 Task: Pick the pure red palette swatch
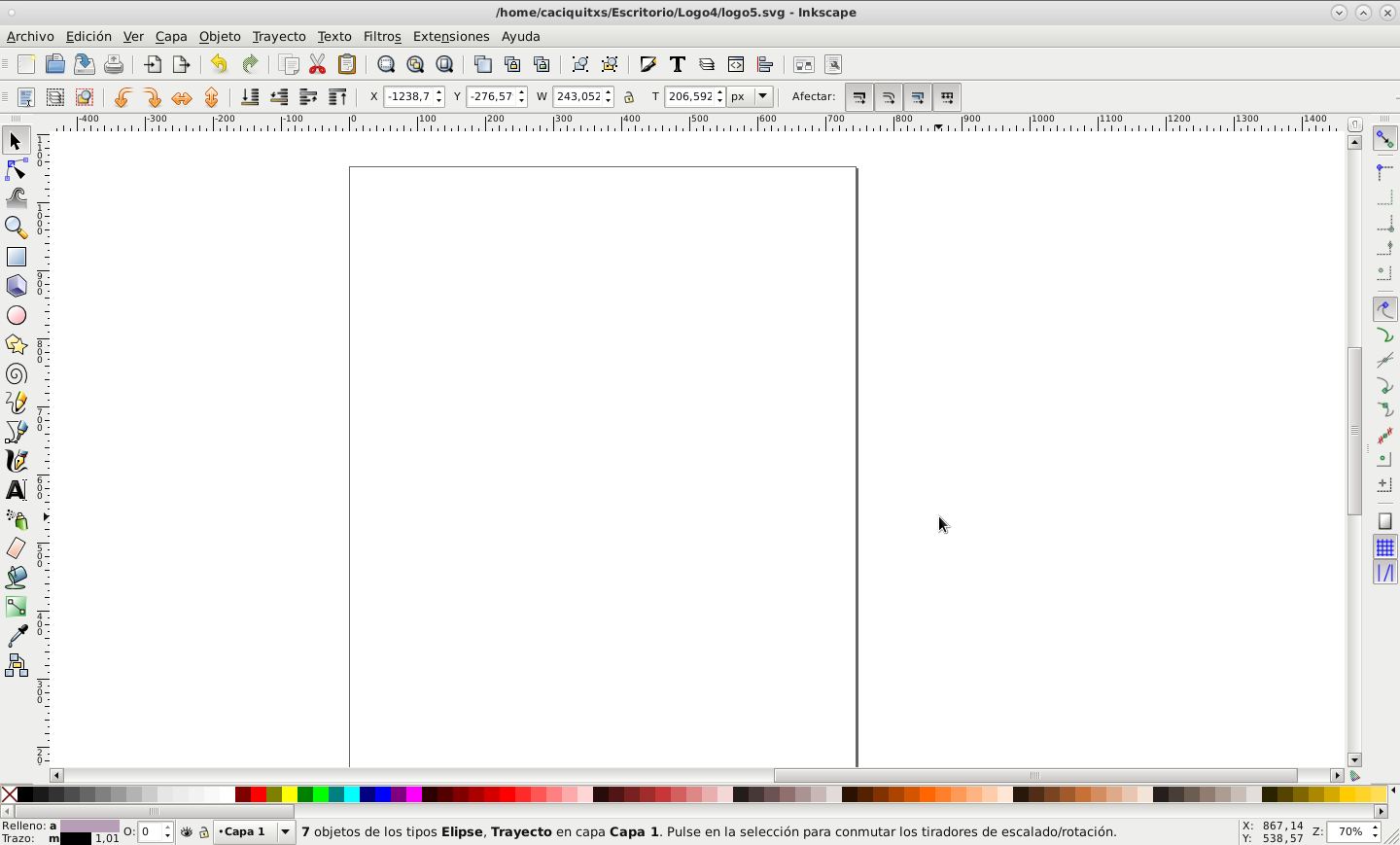tap(259, 794)
